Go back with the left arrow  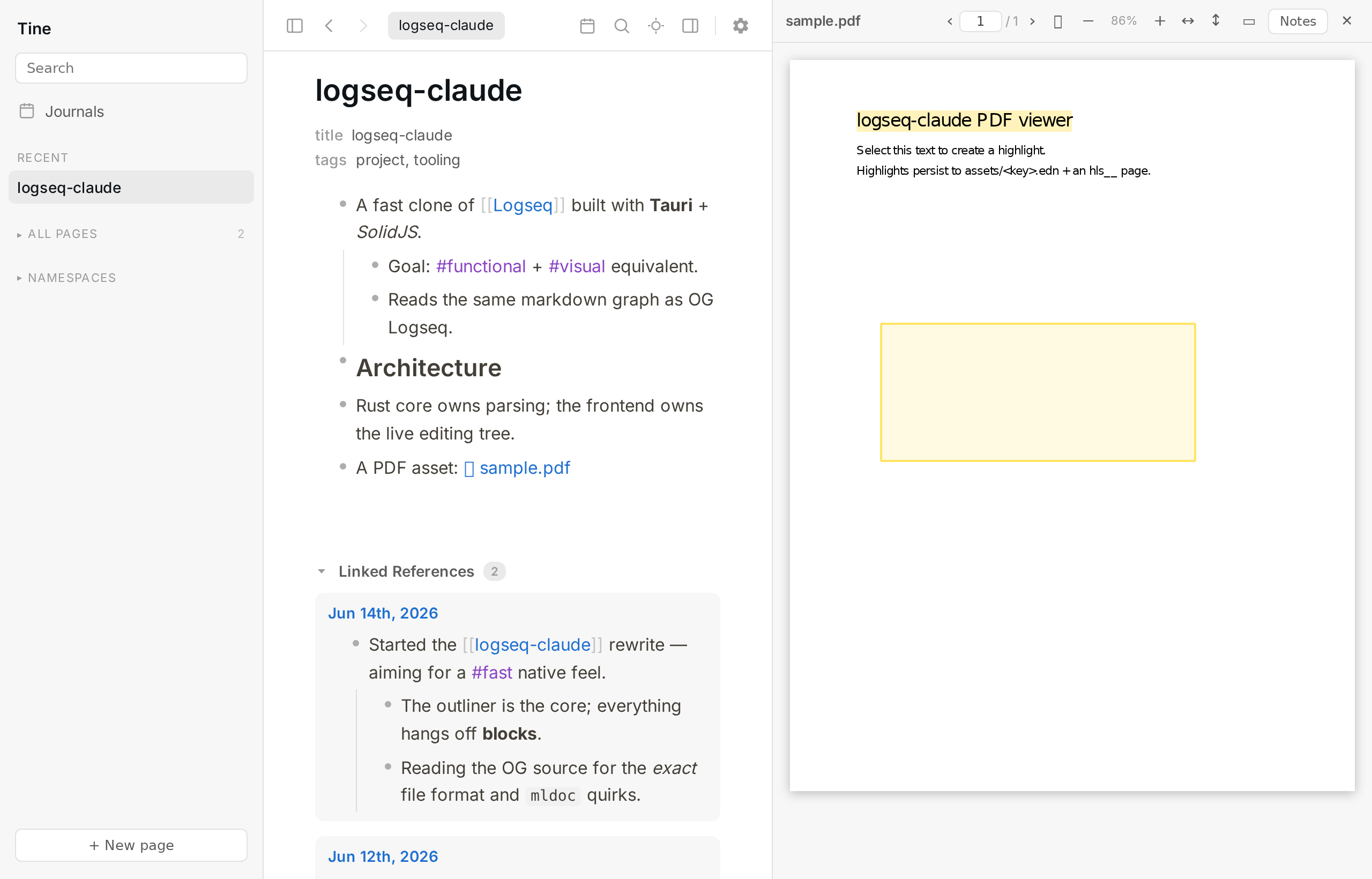click(x=329, y=26)
